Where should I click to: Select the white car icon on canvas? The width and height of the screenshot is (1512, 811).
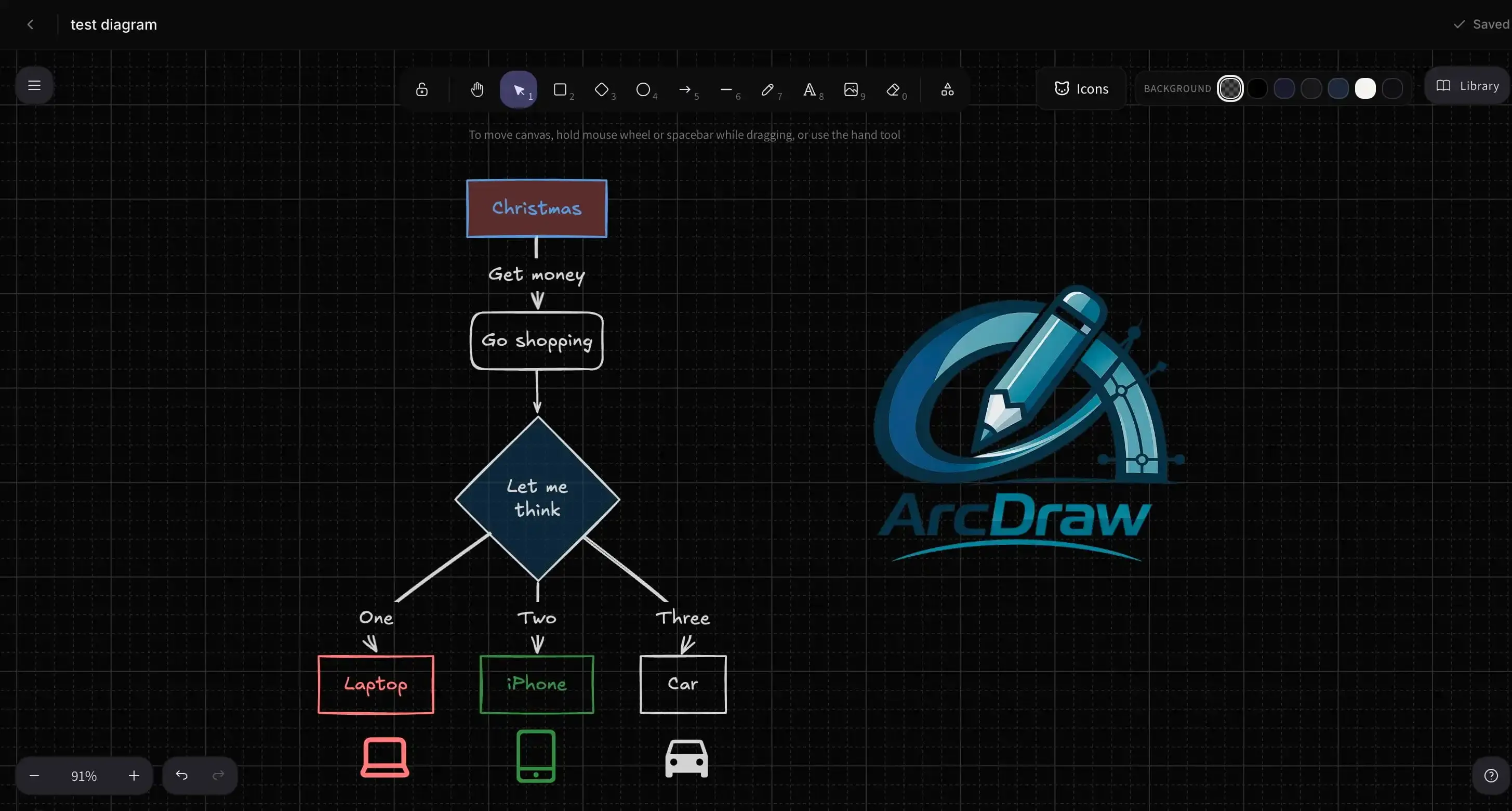tap(686, 758)
